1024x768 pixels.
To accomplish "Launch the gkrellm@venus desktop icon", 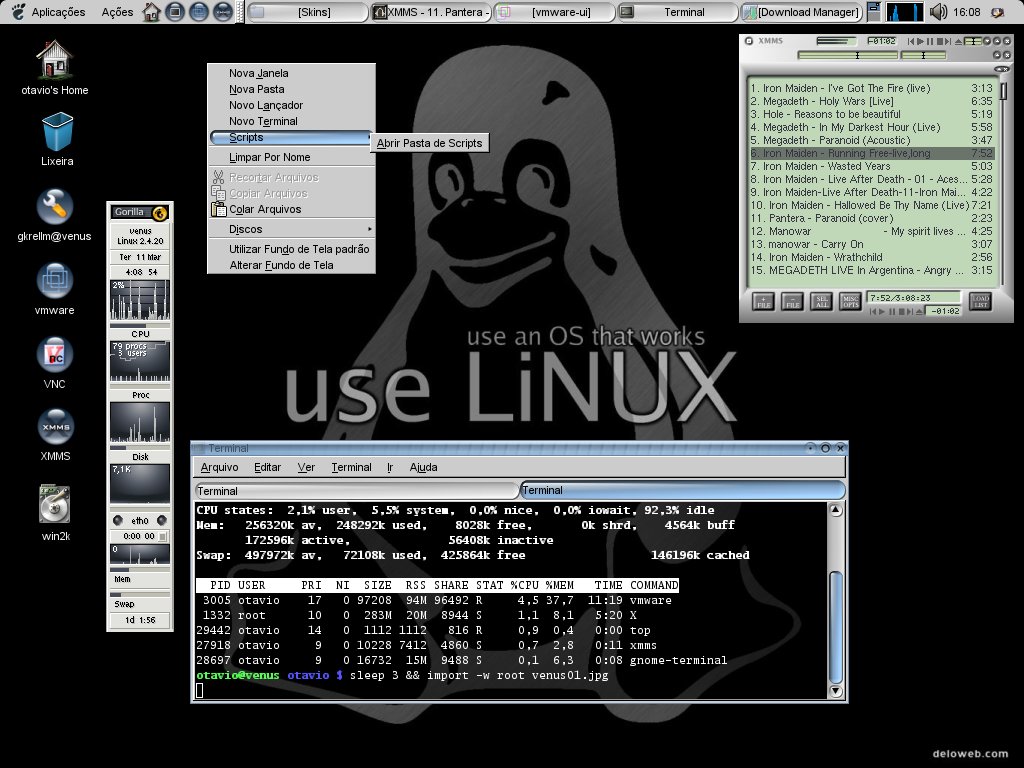I will click(54, 215).
